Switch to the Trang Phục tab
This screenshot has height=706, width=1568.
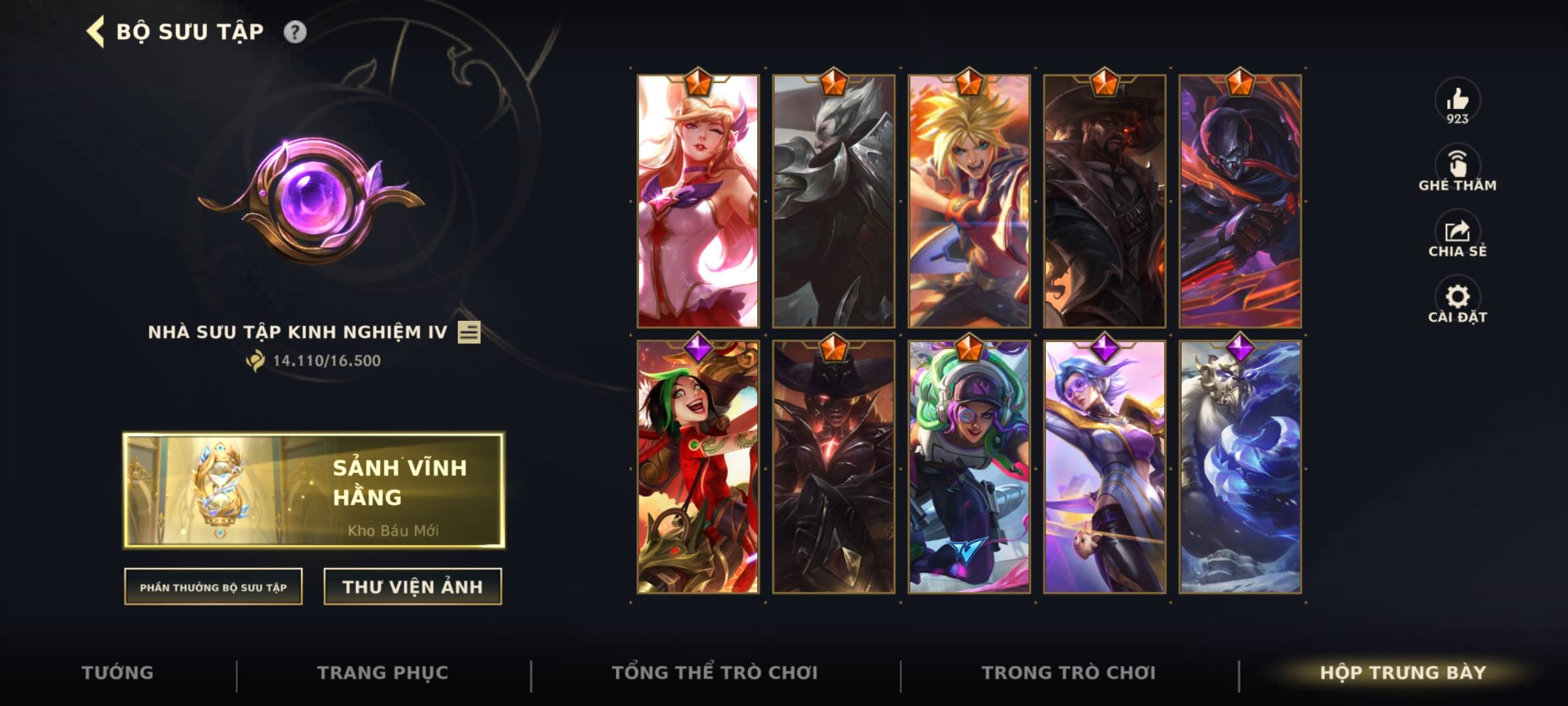coord(383,673)
